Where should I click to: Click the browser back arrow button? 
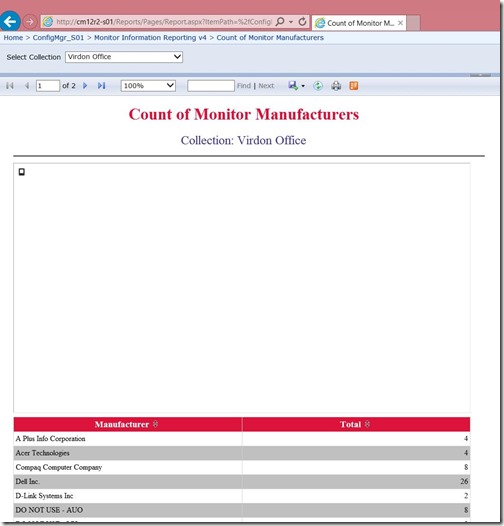[10, 22]
